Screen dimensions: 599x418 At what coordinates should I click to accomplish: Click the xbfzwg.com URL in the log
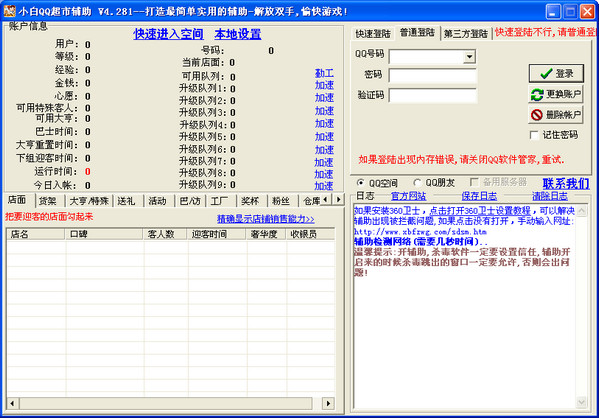pos(420,232)
